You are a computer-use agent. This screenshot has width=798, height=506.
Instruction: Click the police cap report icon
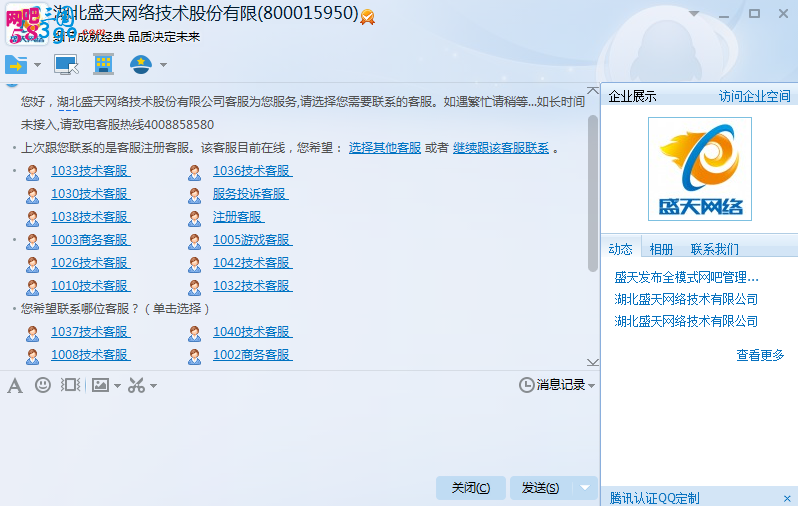(x=141, y=65)
